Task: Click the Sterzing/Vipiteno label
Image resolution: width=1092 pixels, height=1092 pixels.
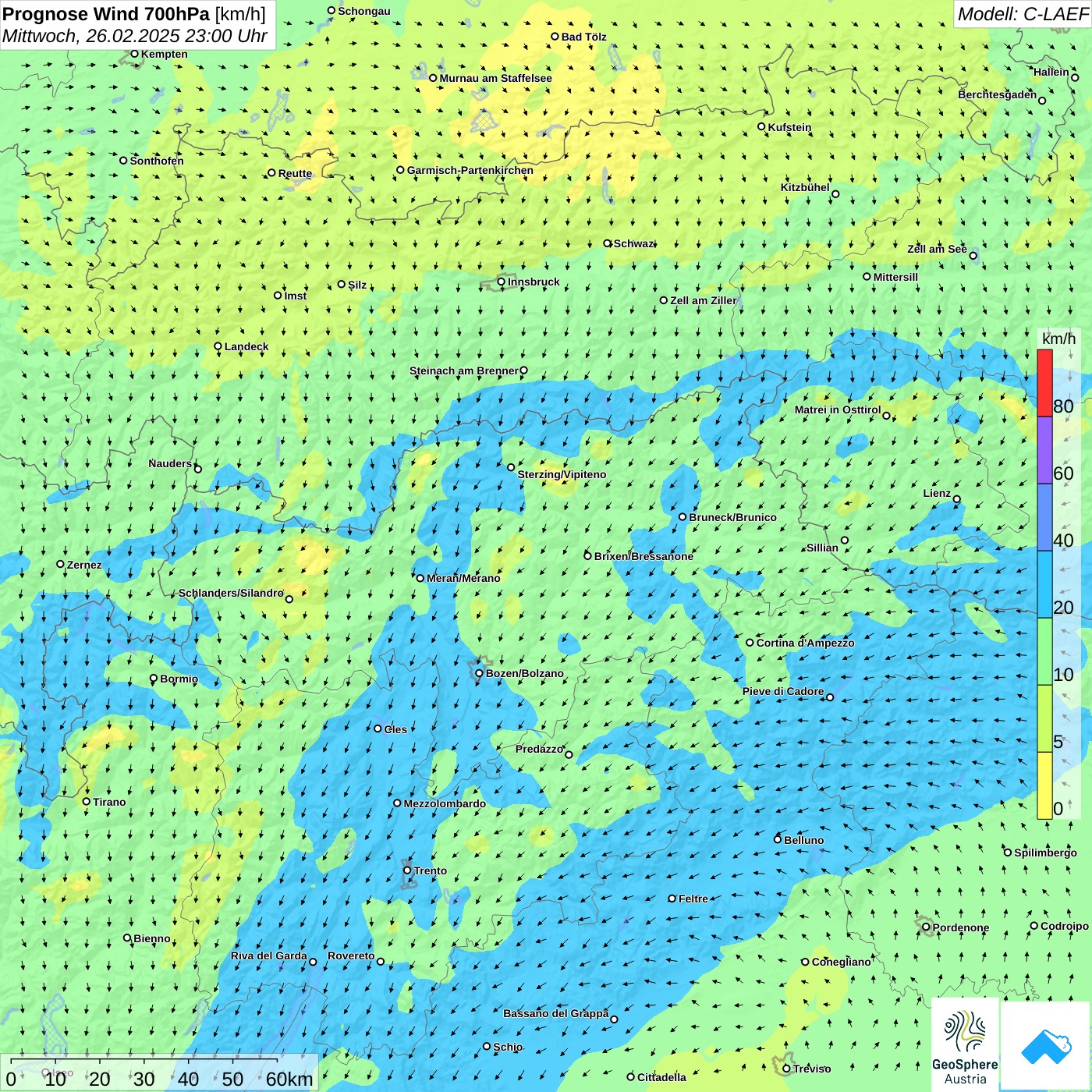Action: point(562,474)
